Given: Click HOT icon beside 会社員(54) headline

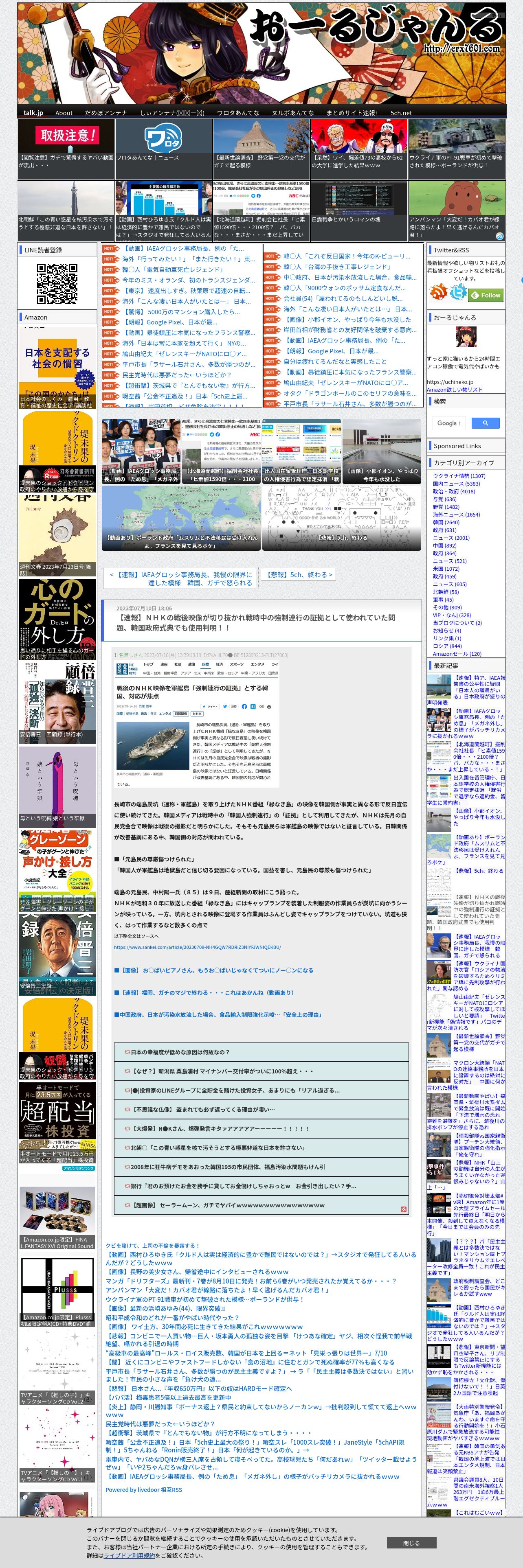Looking at the screenshot, I should pos(272,298).
